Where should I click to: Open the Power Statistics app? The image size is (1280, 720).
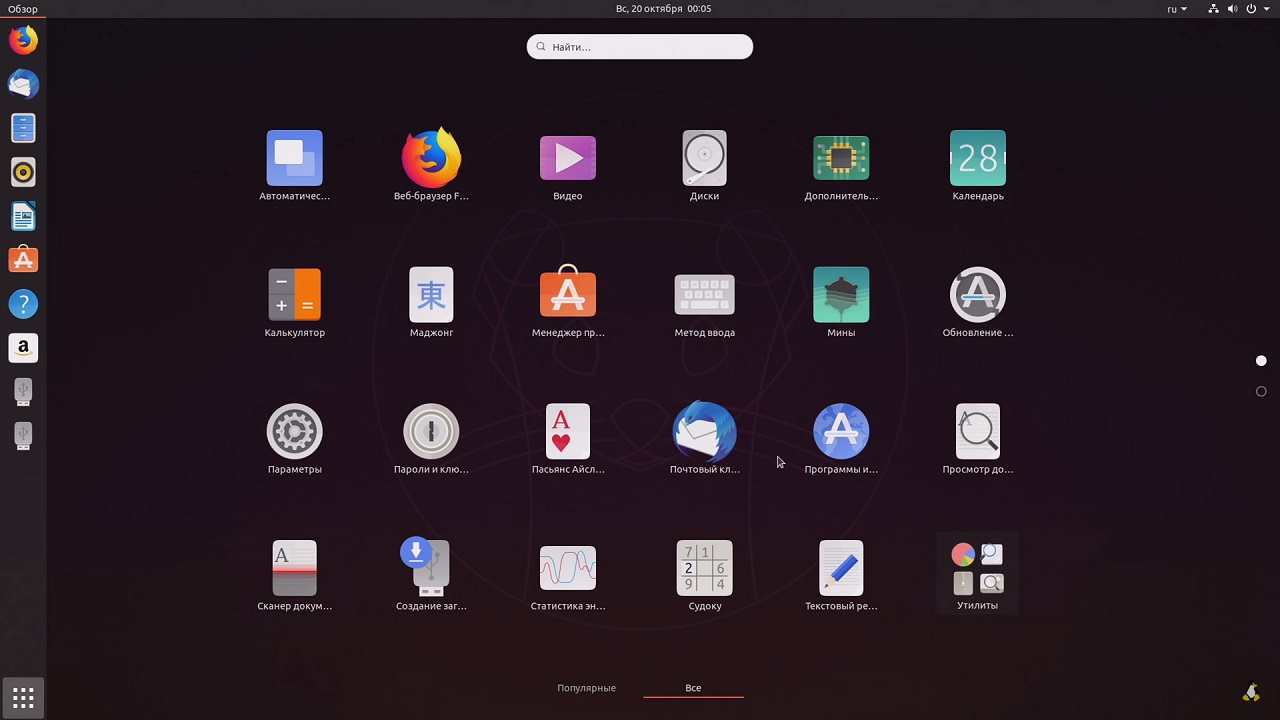click(x=567, y=569)
